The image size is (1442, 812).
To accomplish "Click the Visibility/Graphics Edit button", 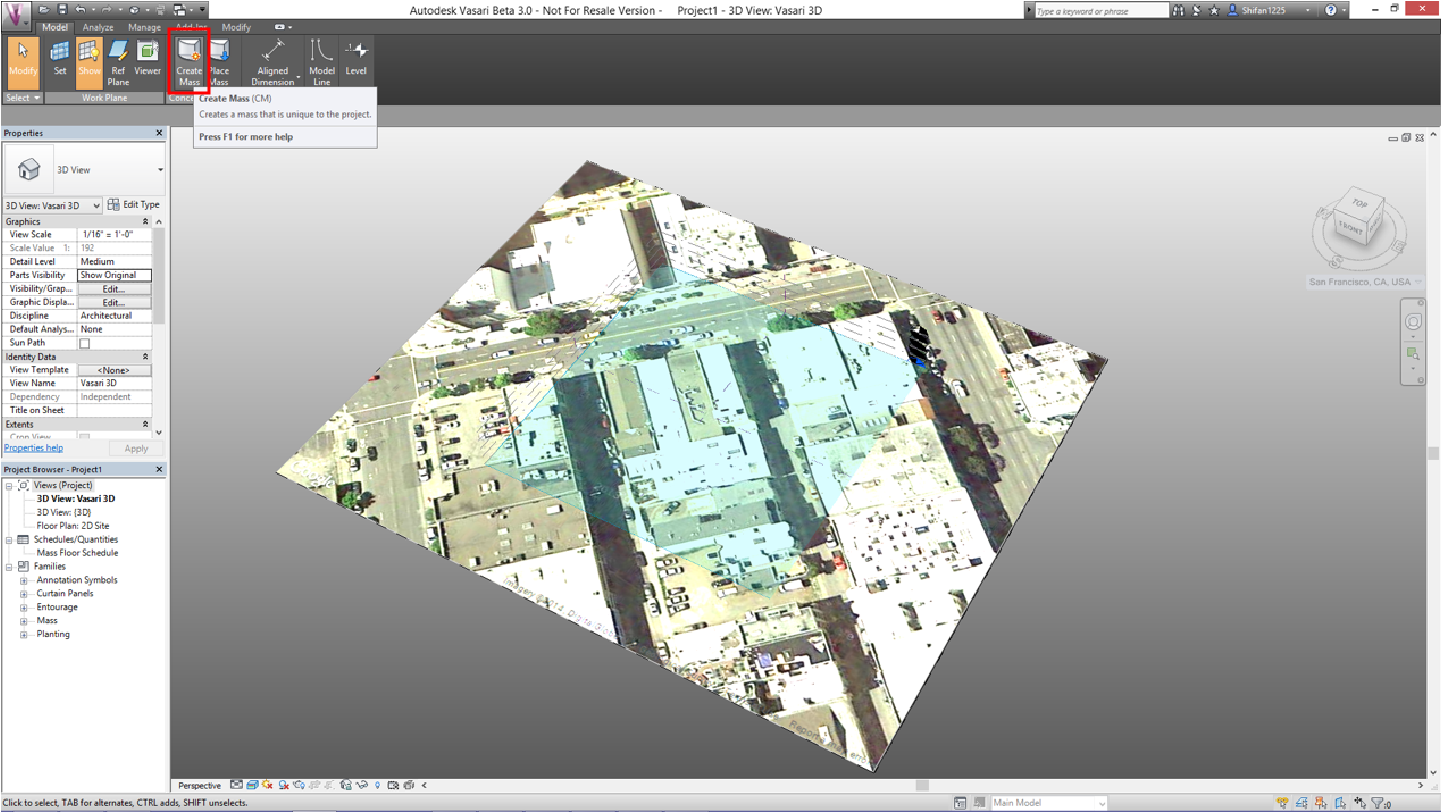I will coord(114,289).
